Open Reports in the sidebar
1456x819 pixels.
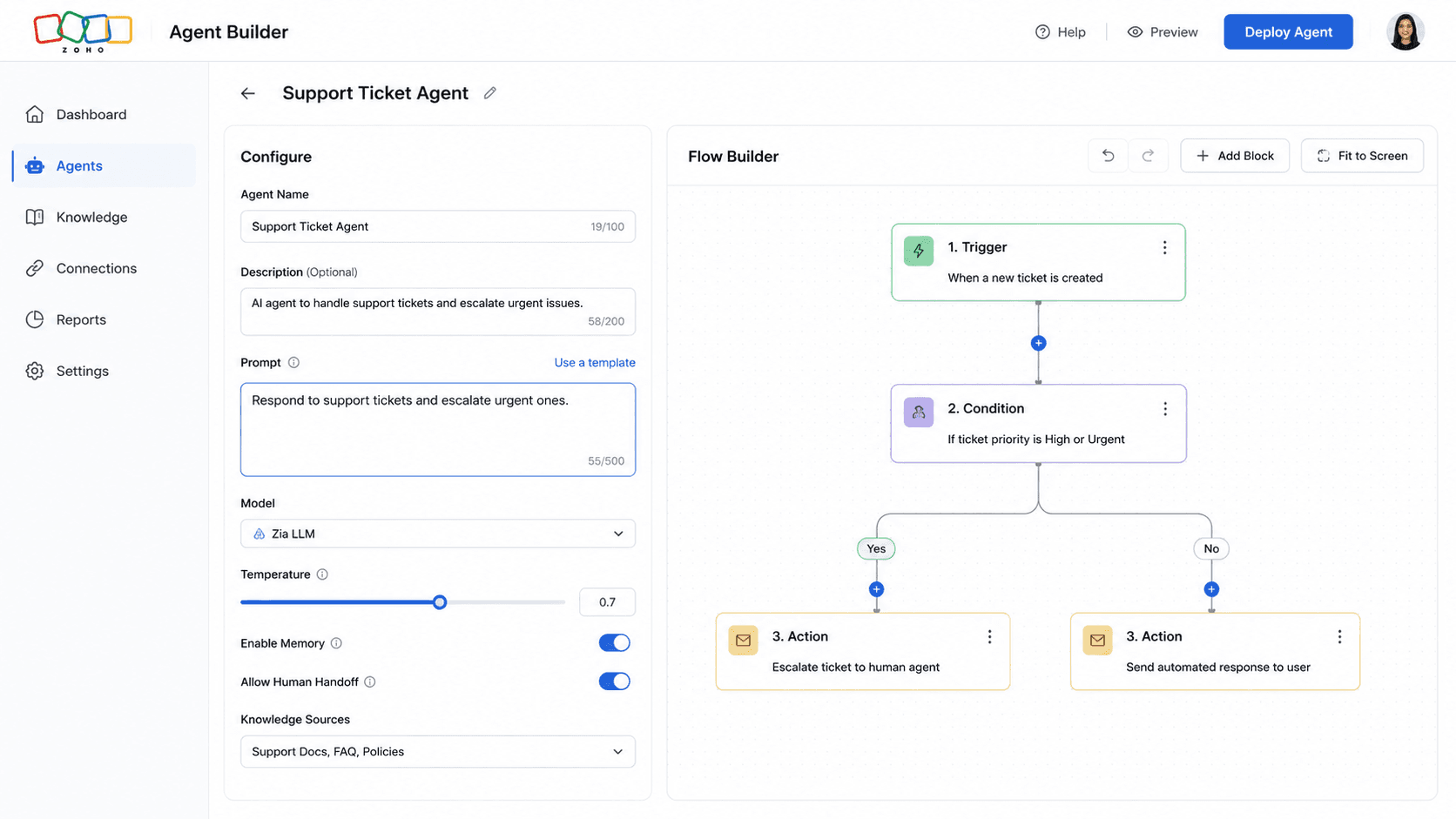pyautogui.click(x=104, y=319)
